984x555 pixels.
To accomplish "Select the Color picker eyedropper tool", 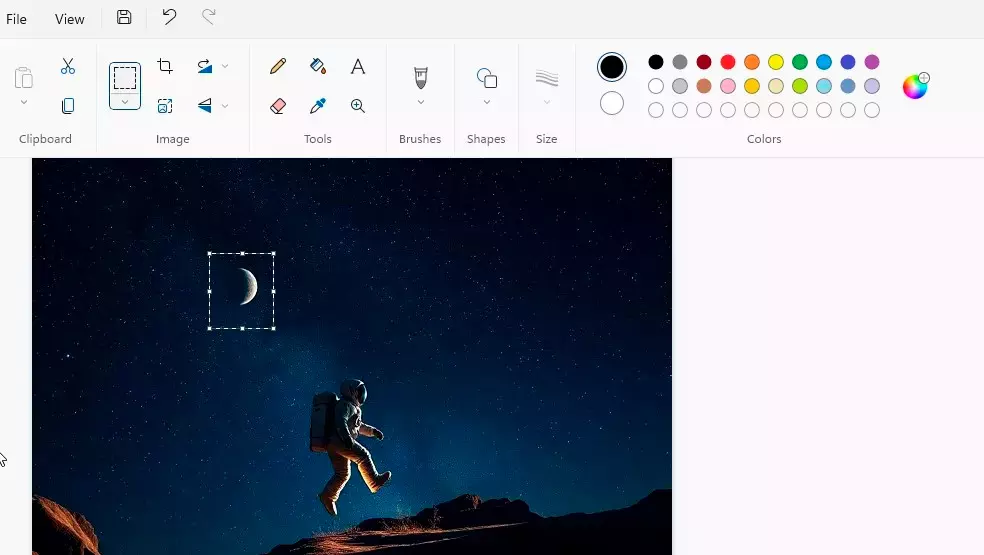I will pyautogui.click(x=318, y=105).
